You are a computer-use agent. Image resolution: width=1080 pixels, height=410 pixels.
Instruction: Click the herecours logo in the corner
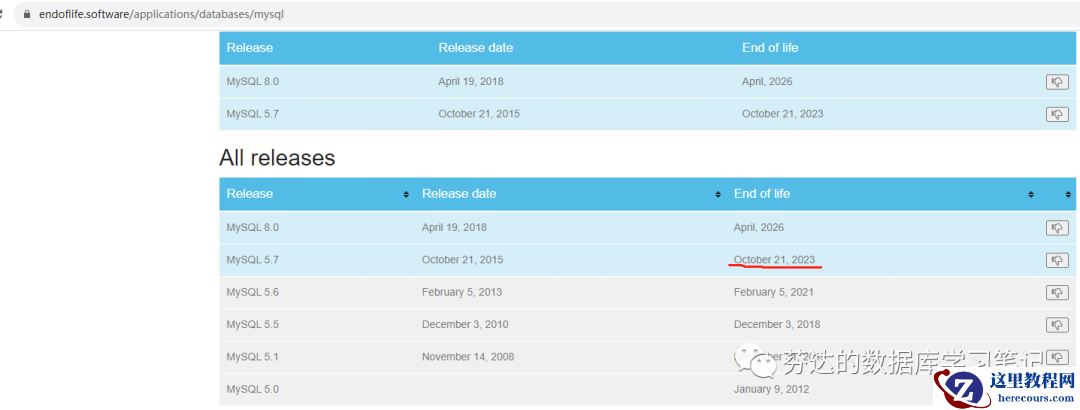1003,388
